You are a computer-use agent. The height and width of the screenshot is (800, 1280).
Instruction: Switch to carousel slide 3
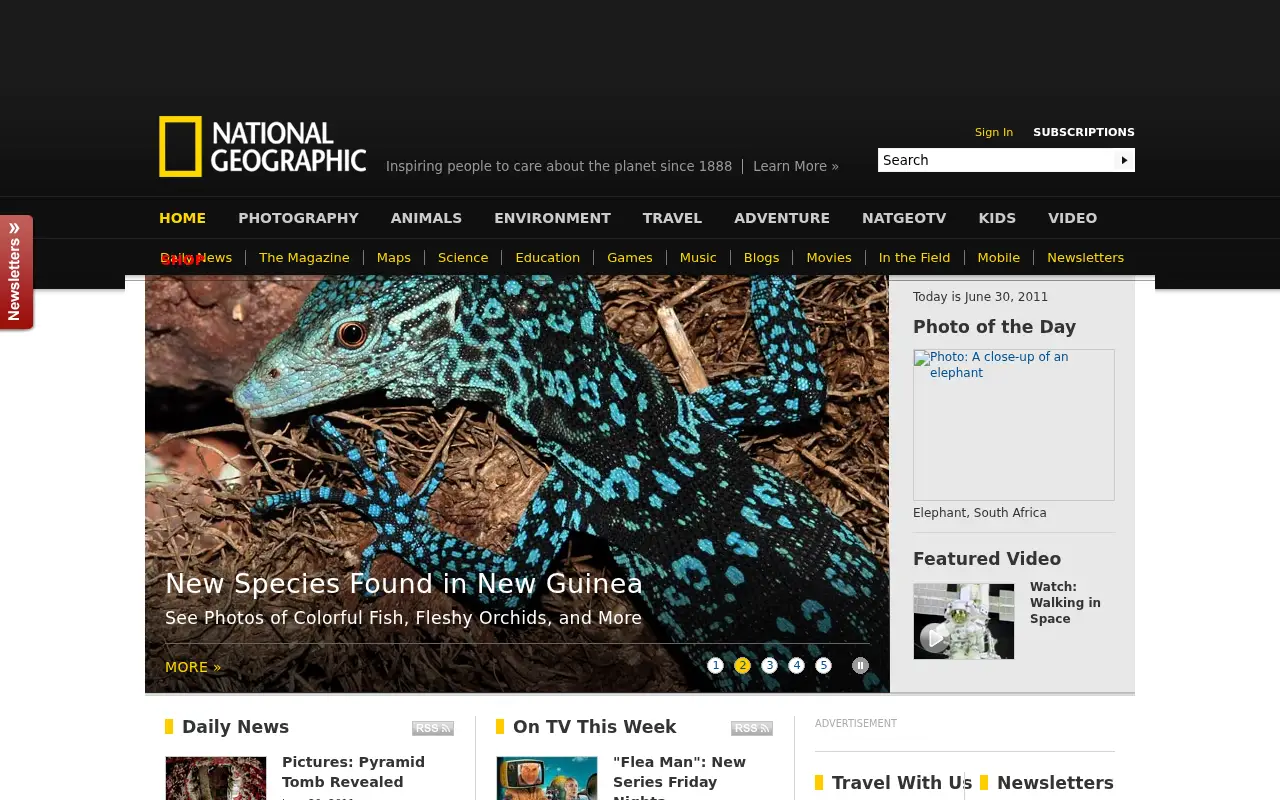(769, 666)
